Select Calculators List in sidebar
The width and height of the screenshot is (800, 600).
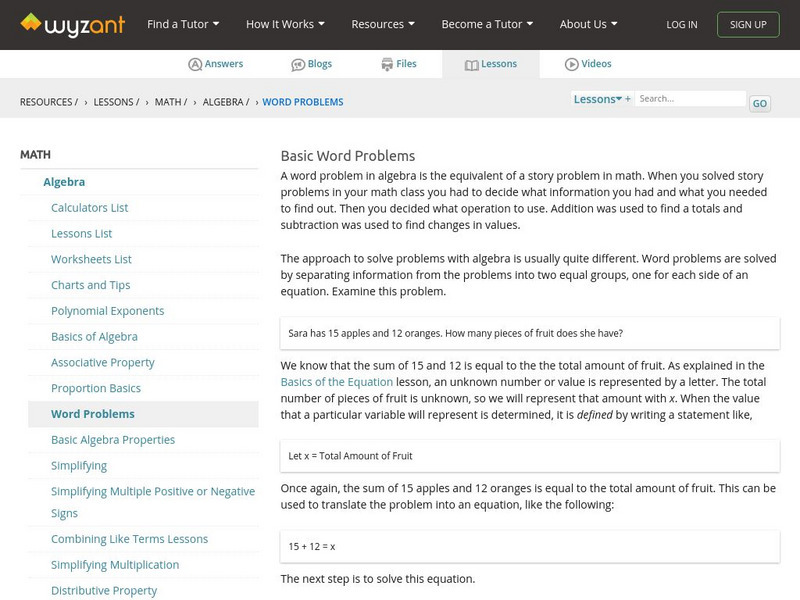tap(90, 208)
